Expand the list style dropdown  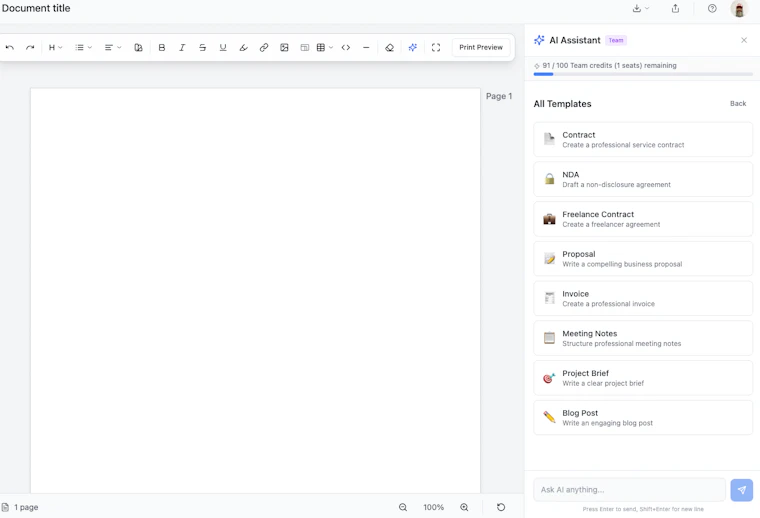[83, 47]
